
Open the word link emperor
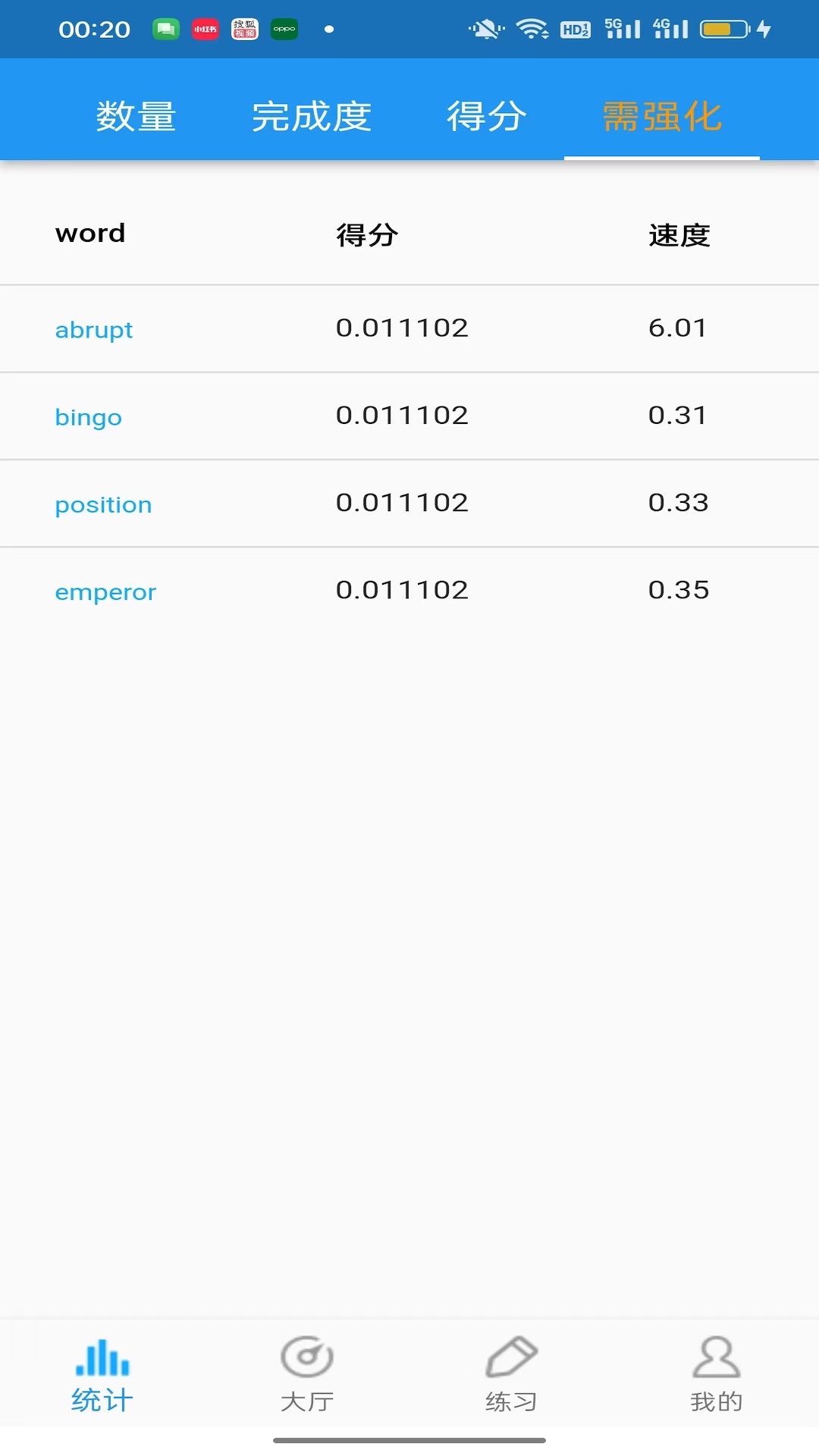[106, 591]
